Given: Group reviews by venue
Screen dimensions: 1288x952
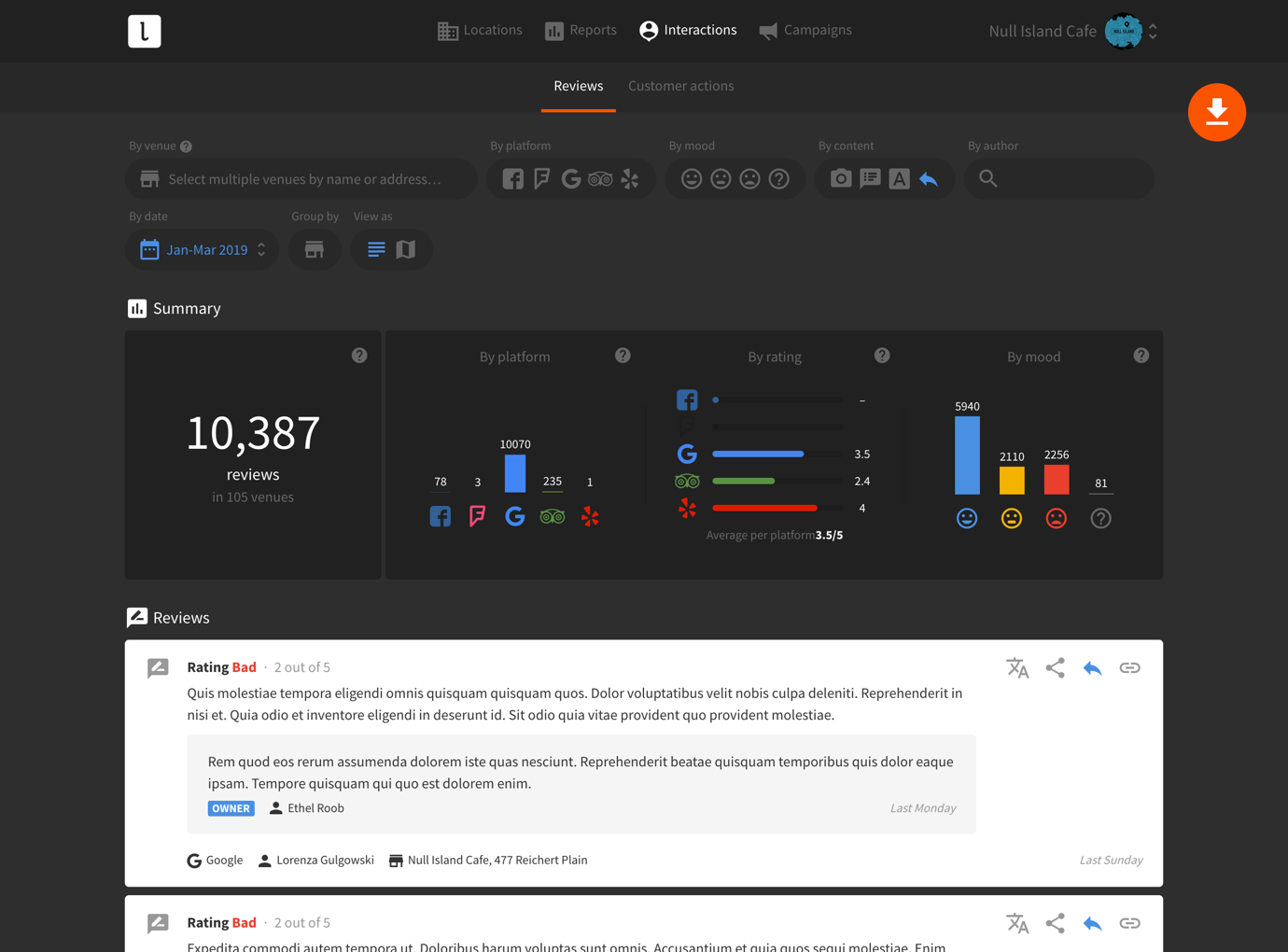Looking at the screenshot, I should (x=315, y=250).
